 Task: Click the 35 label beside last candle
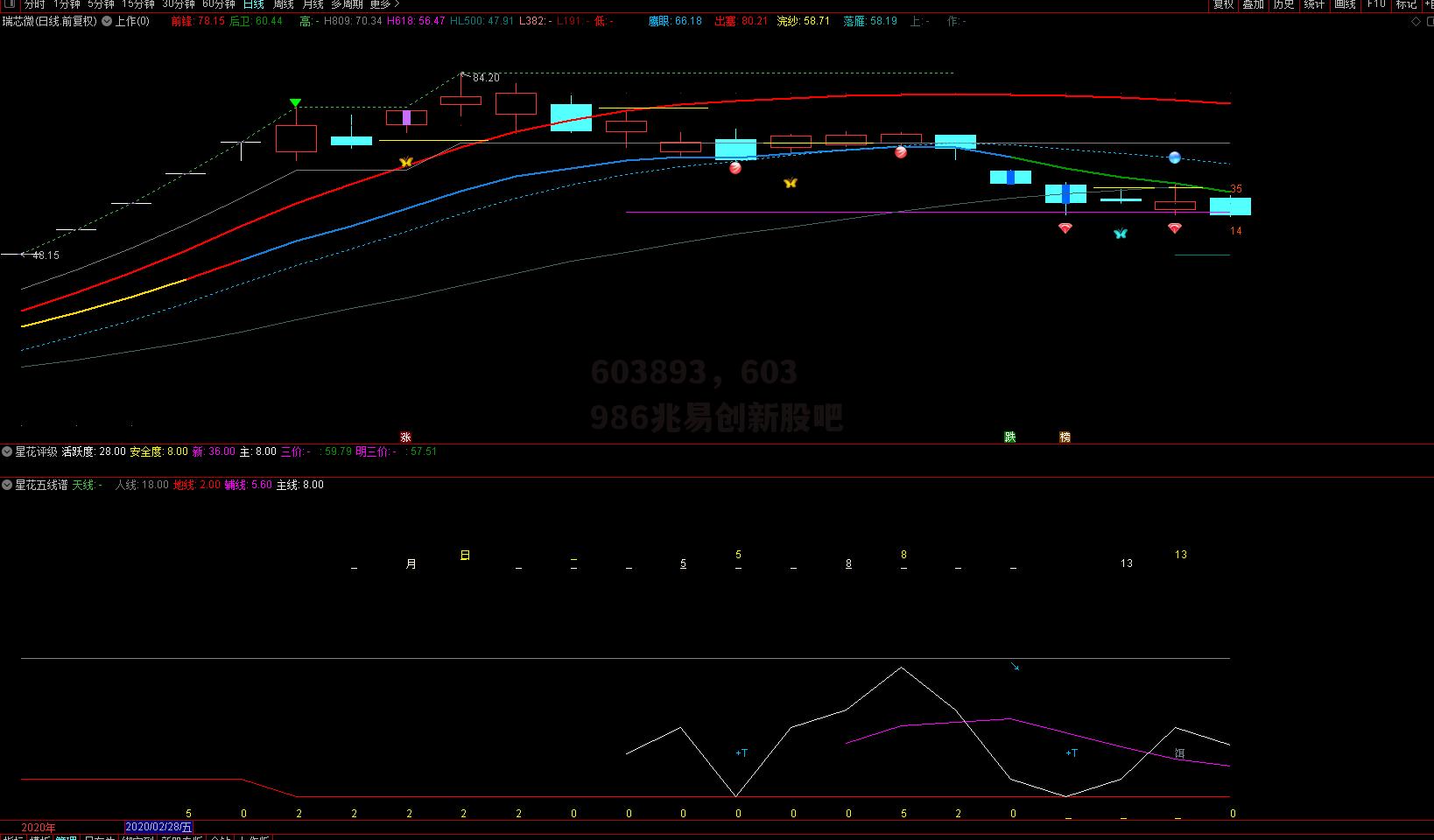tap(1236, 189)
